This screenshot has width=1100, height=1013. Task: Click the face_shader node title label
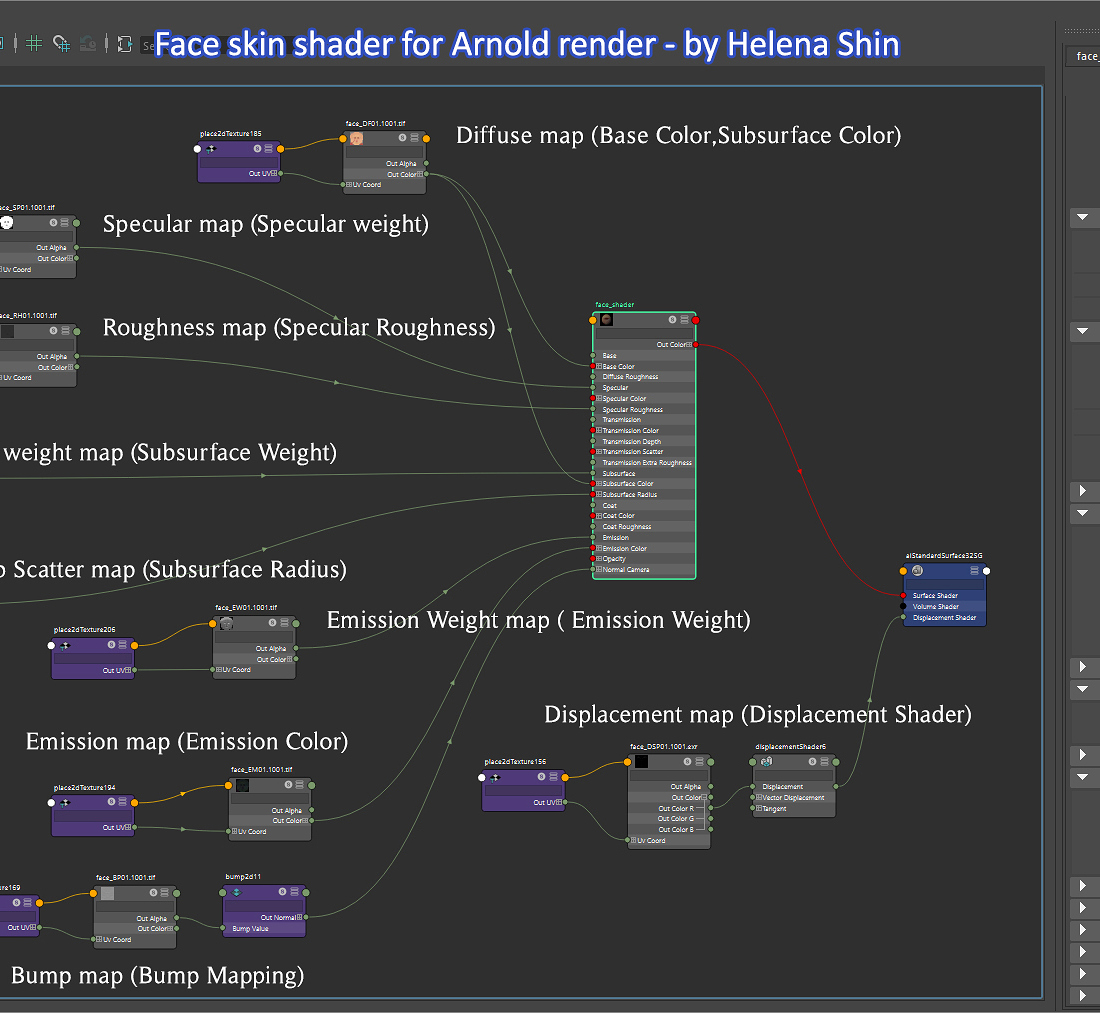coord(615,304)
